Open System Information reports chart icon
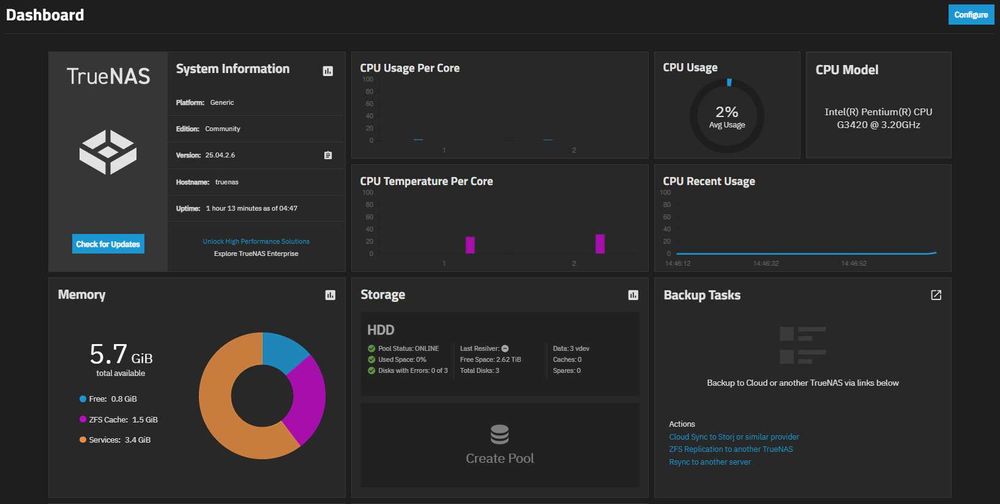The width and height of the screenshot is (1000, 504). [x=328, y=71]
